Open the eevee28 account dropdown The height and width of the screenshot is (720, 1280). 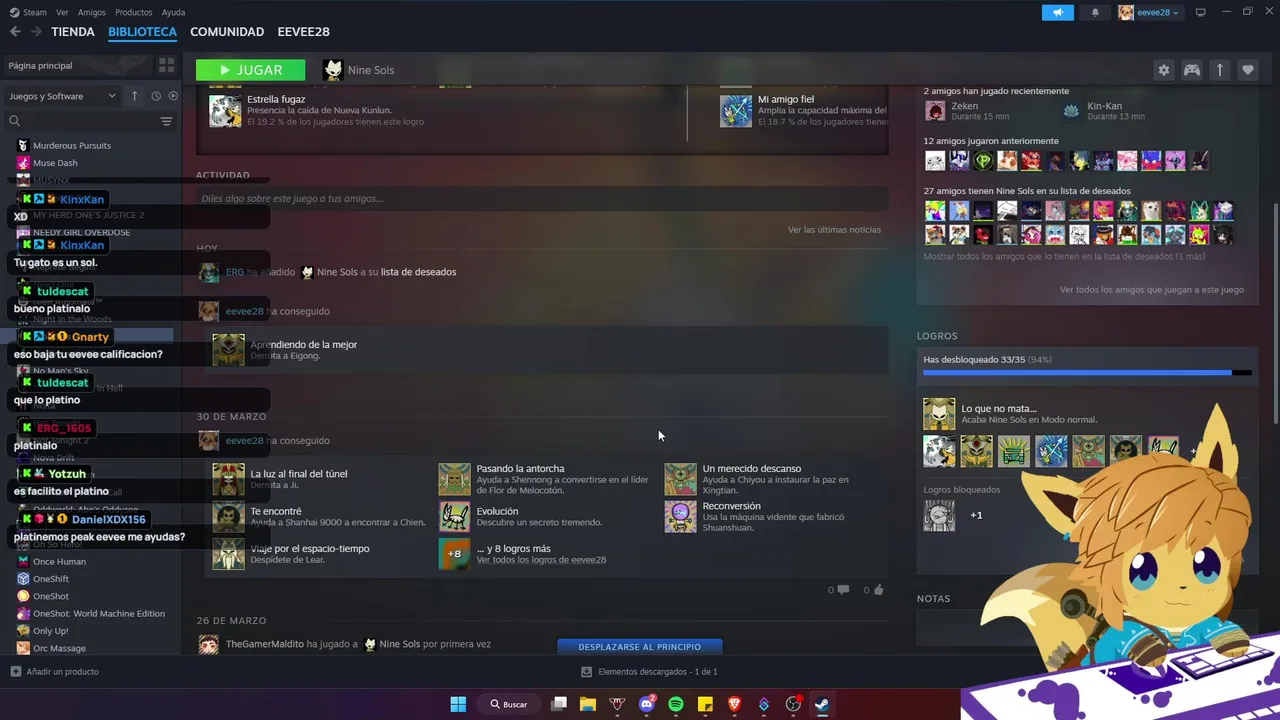tap(1149, 12)
